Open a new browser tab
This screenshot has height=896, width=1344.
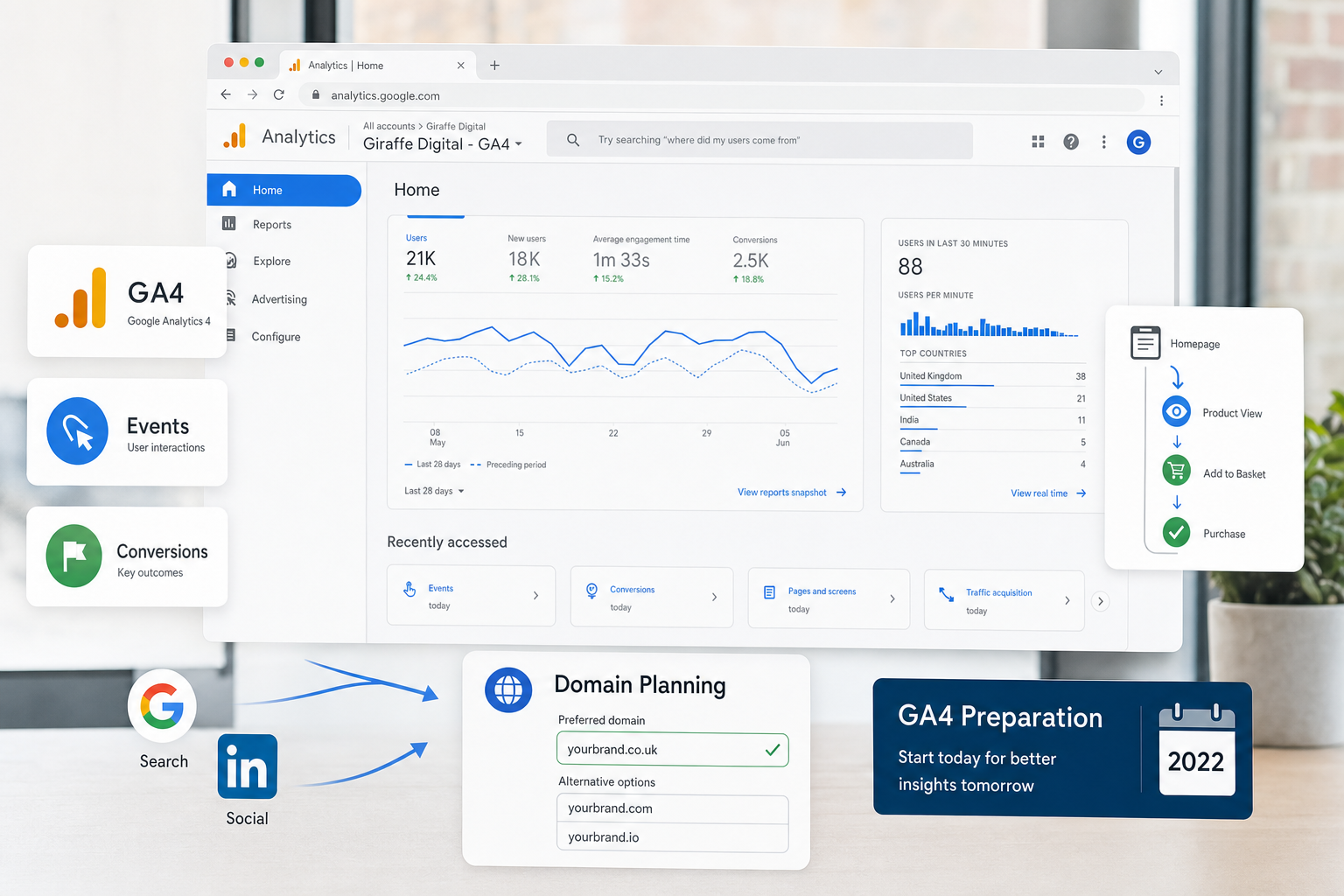coord(494,65)
